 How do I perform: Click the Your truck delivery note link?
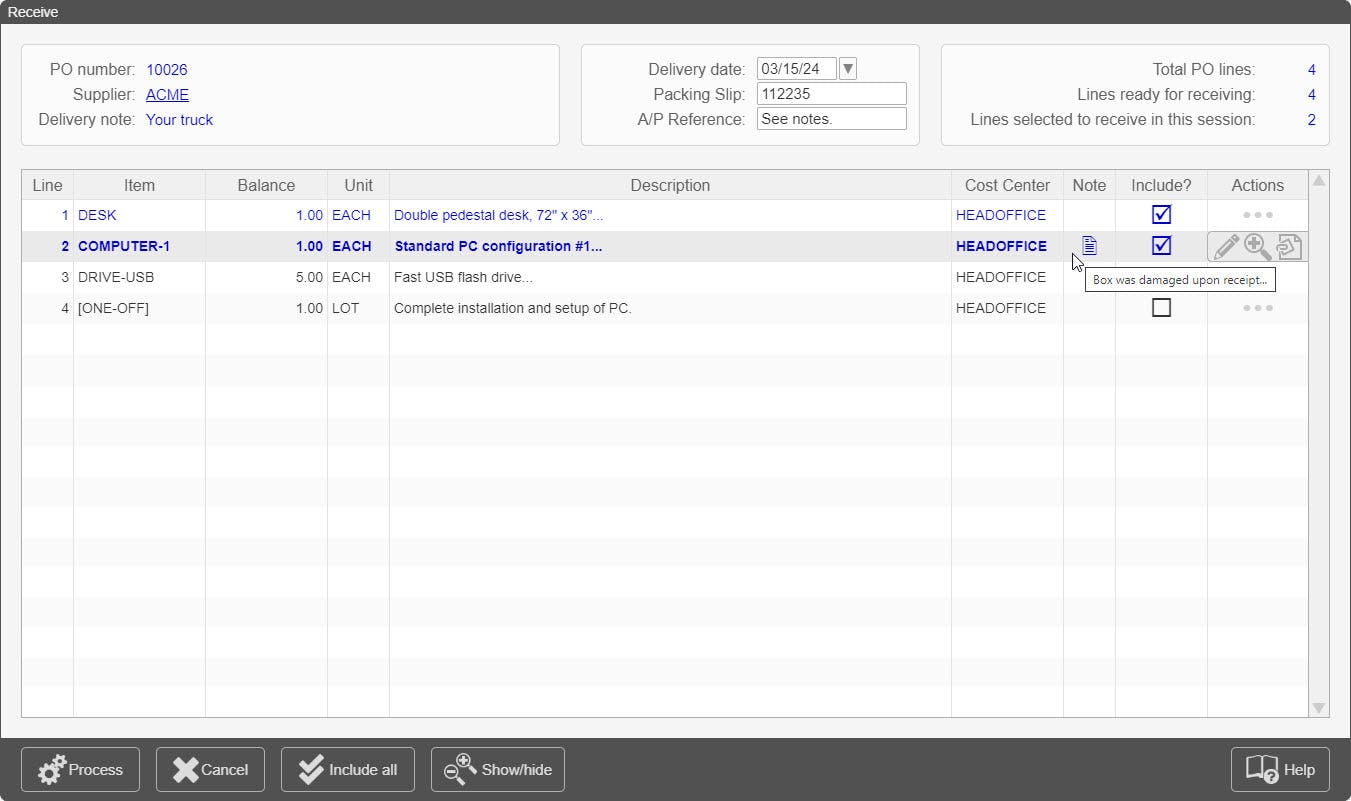tap(179, 119)
